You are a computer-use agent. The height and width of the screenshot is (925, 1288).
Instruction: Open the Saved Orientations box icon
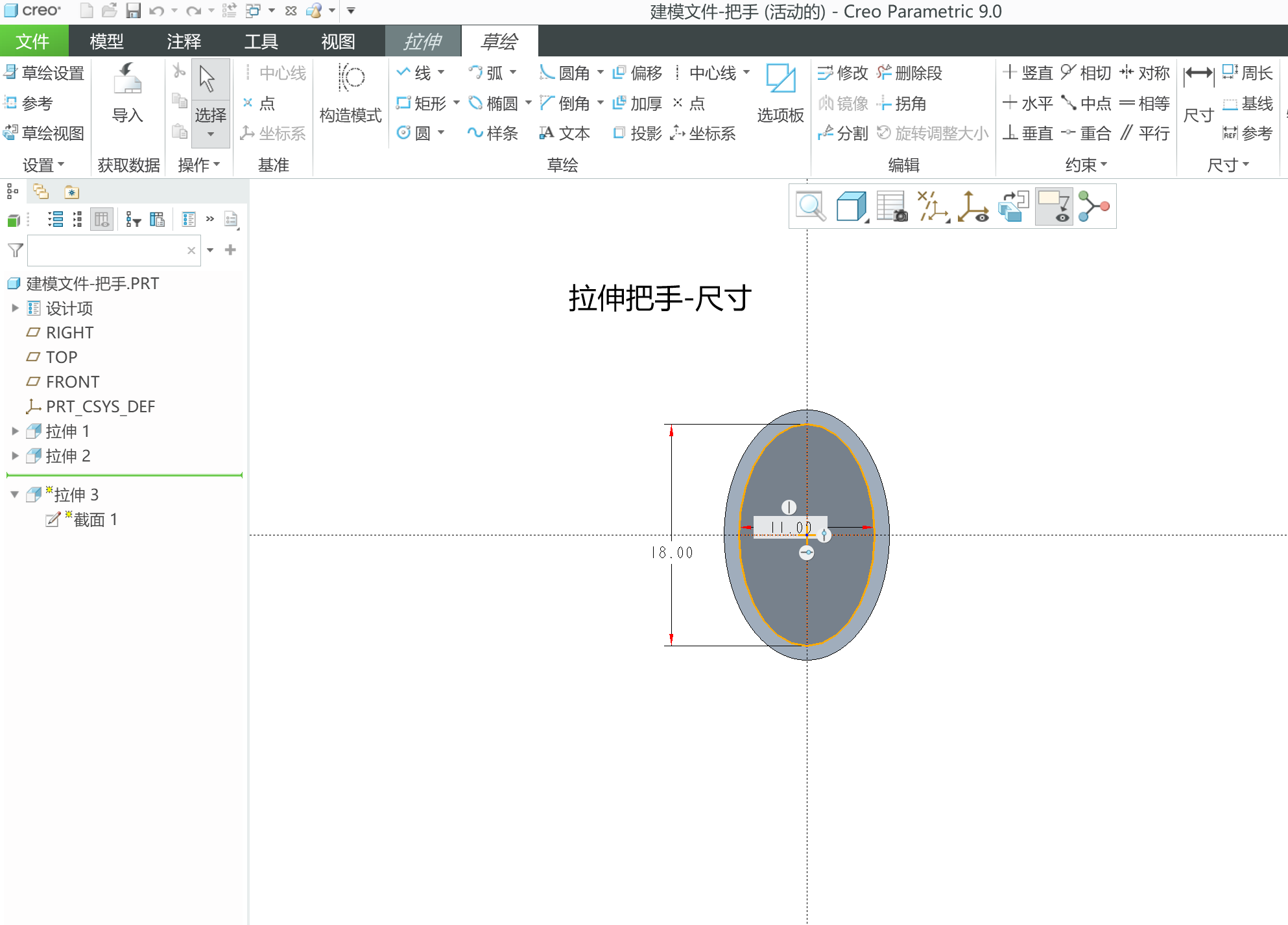pos(852,206)
